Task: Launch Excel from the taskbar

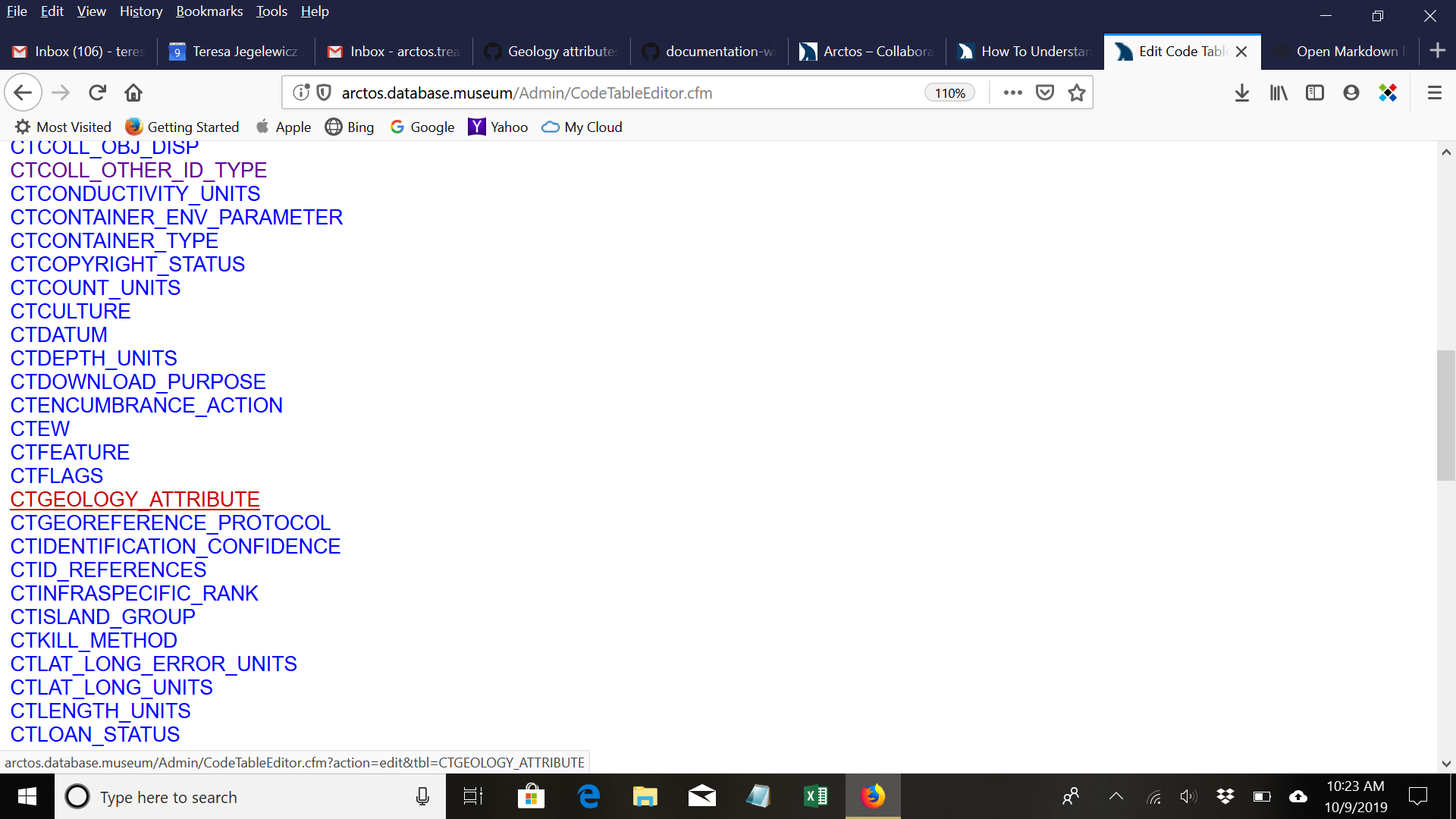Action: coord(815,796)
